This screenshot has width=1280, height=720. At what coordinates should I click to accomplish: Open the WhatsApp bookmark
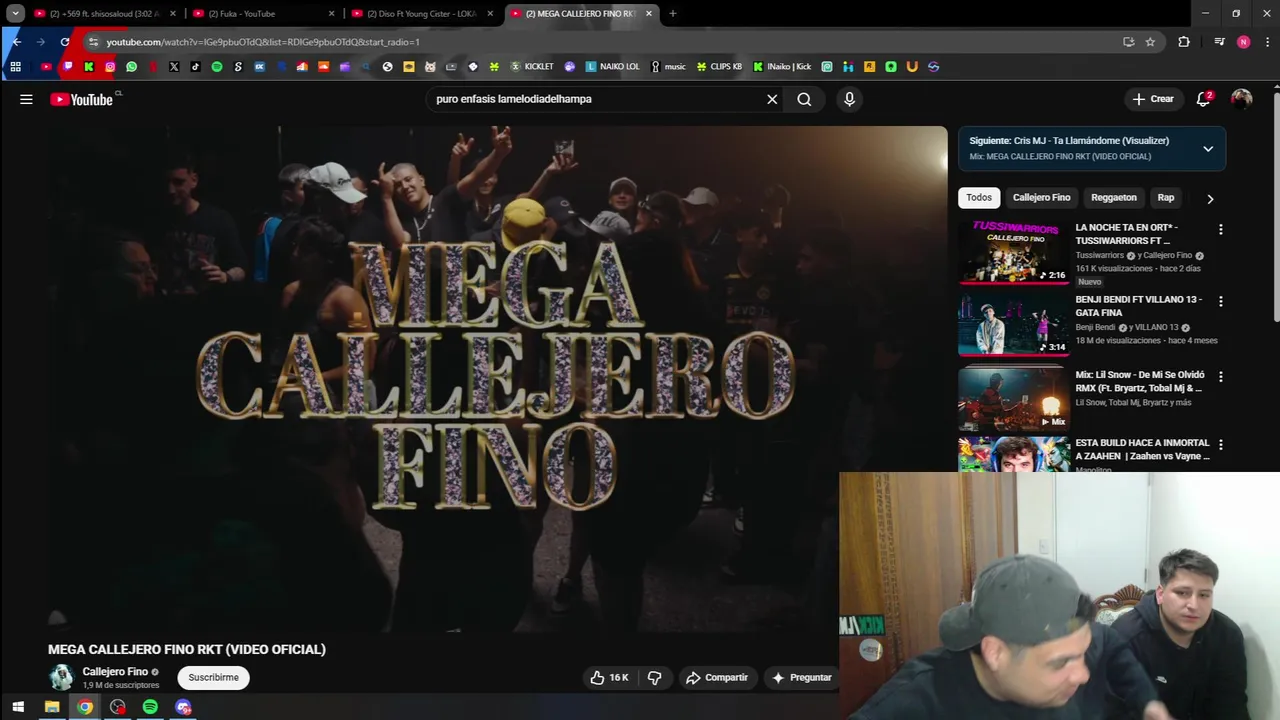(131, 67)
